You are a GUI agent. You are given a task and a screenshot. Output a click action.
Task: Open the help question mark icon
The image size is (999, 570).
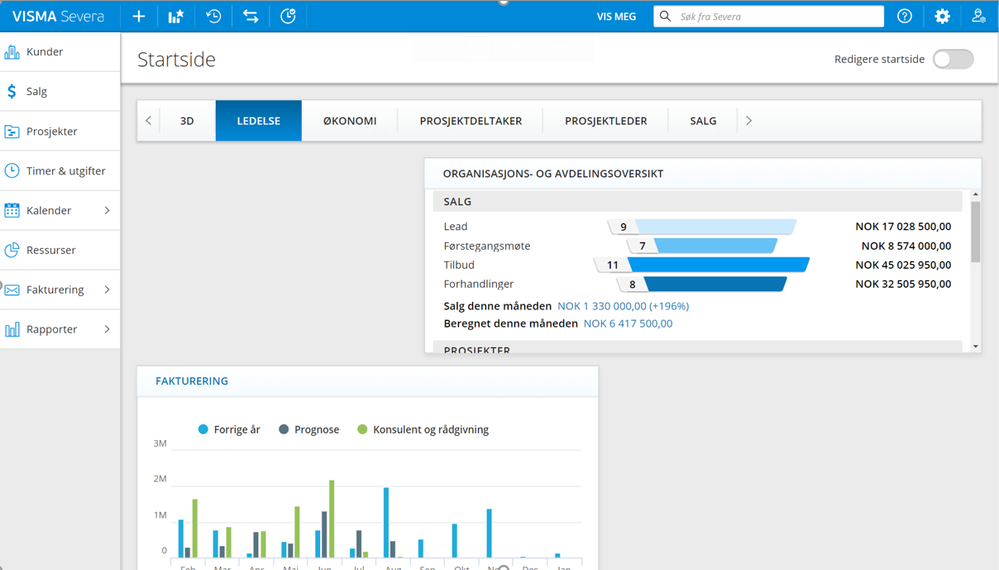904,17
